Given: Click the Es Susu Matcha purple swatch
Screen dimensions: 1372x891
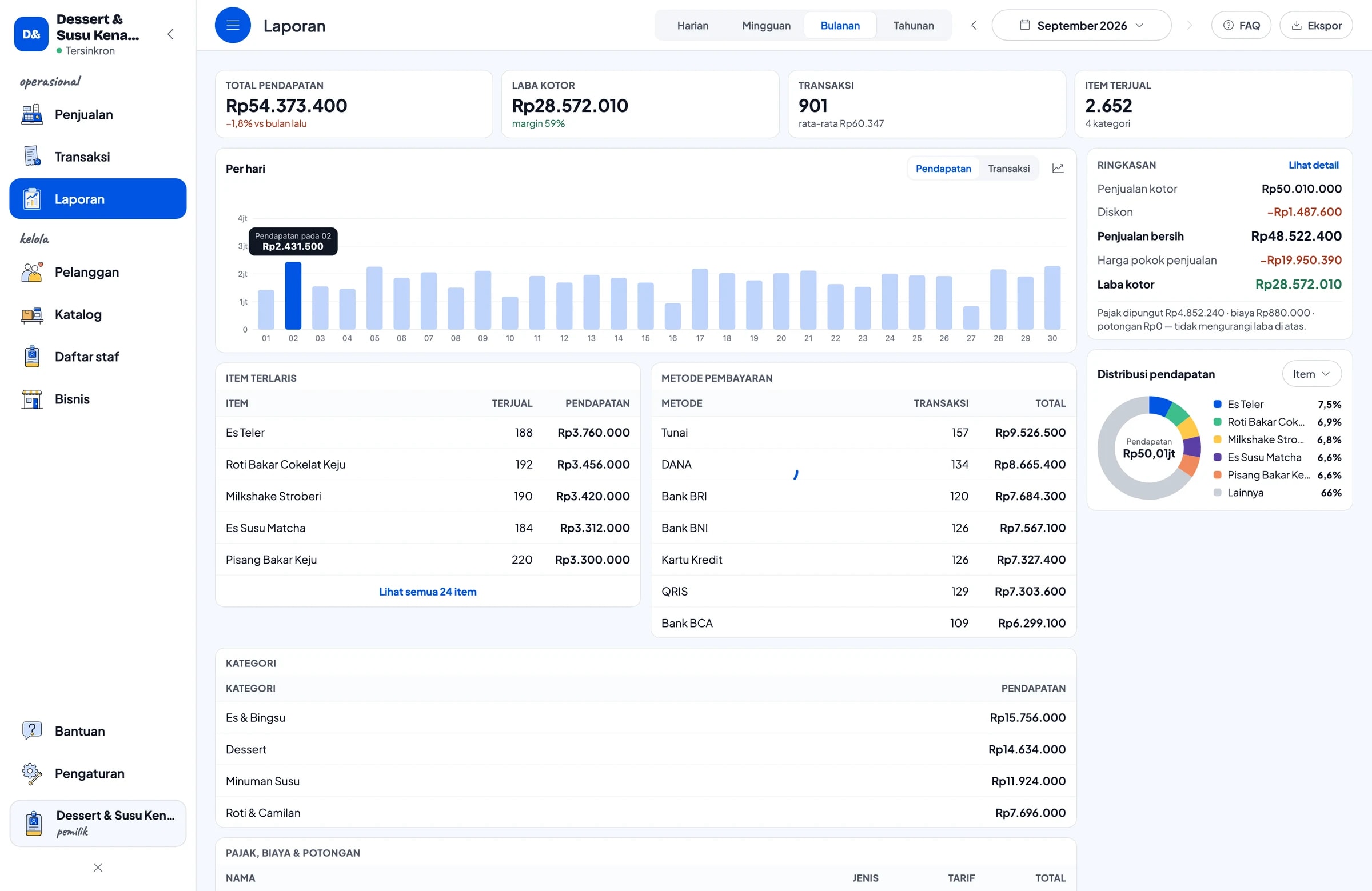Looking at the screenshot, I should pos(1217,458).
